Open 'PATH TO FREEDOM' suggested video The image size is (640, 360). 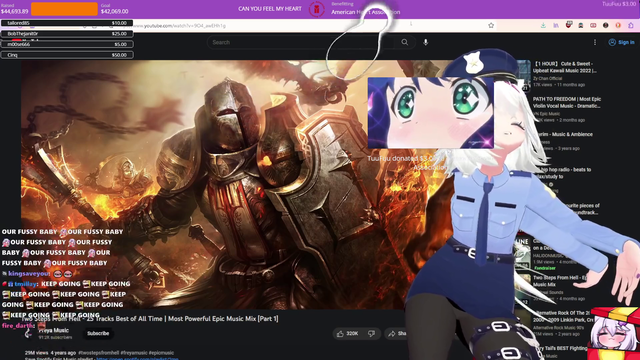pyautogui.click(x=567, y=102)
